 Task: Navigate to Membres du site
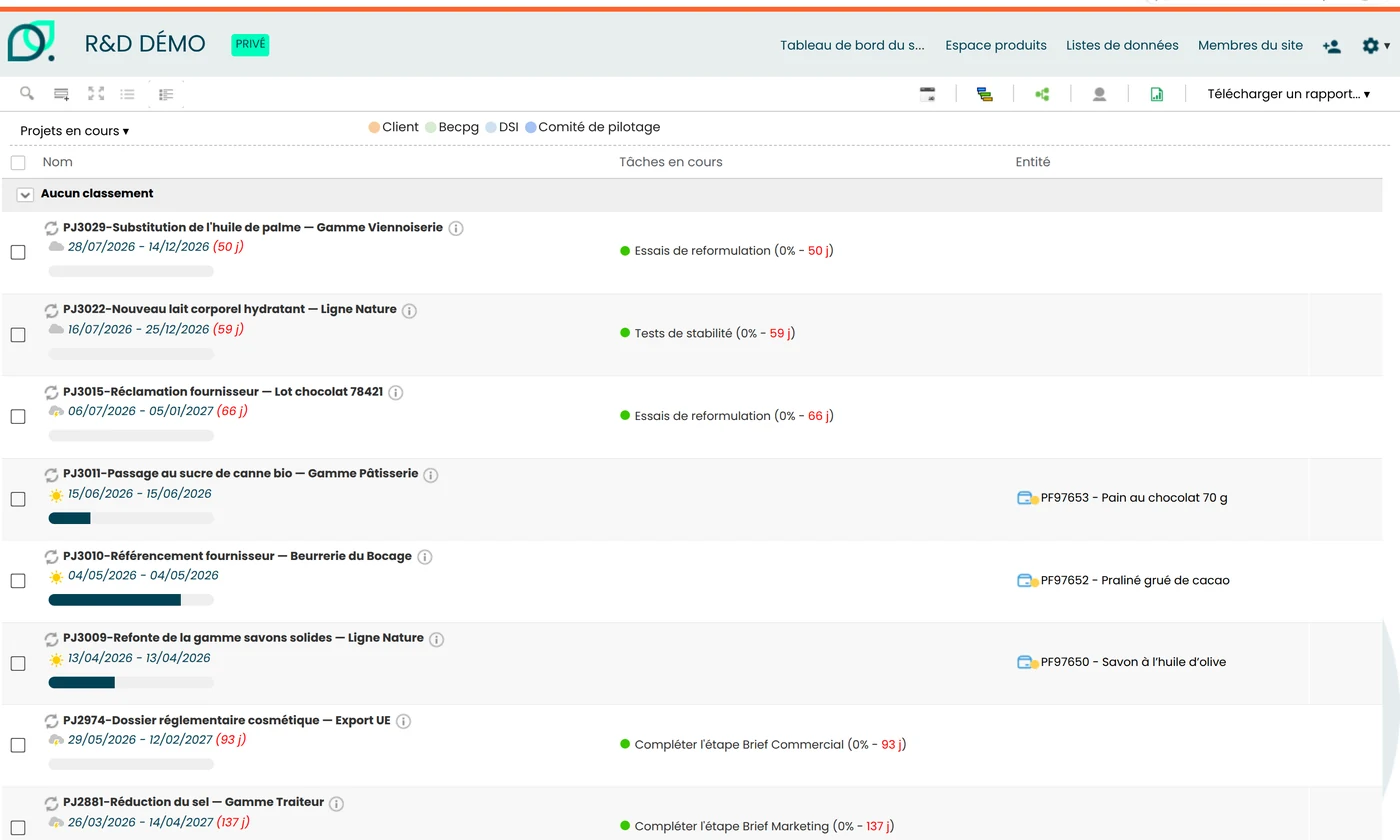1250,45
